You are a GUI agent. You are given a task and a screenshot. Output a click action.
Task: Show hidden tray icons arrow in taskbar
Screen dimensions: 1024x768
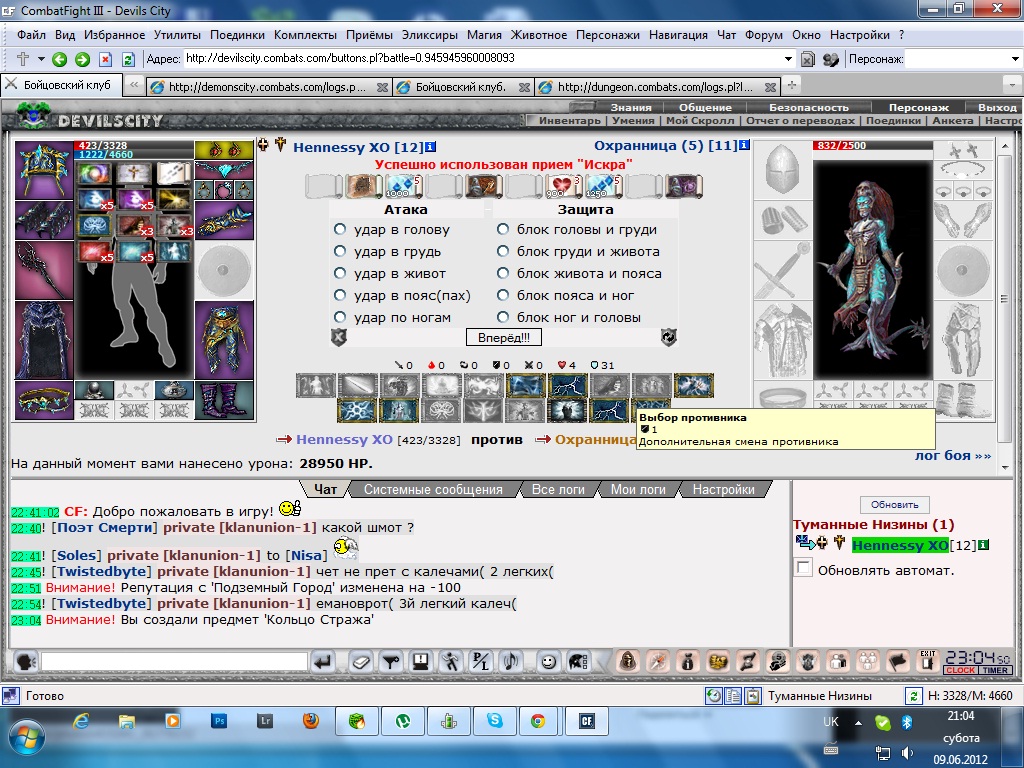click(x=858, y=722)
